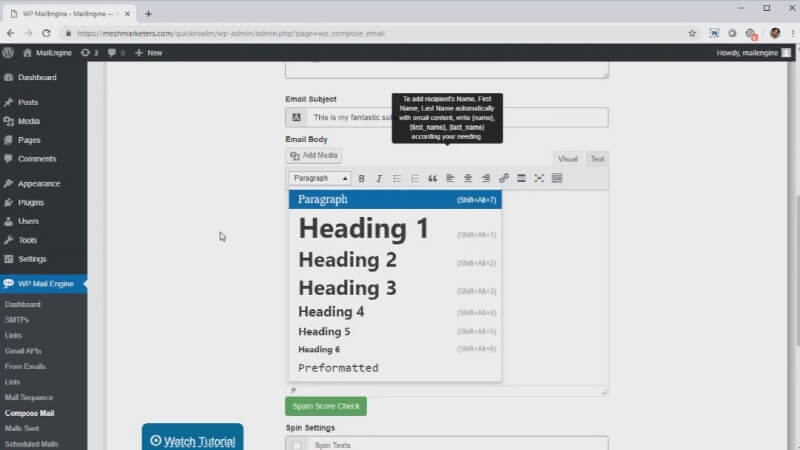Screen dimensions: 800x450
Task: Switch to the Text editor tab
Action: (x=597, y=159)
